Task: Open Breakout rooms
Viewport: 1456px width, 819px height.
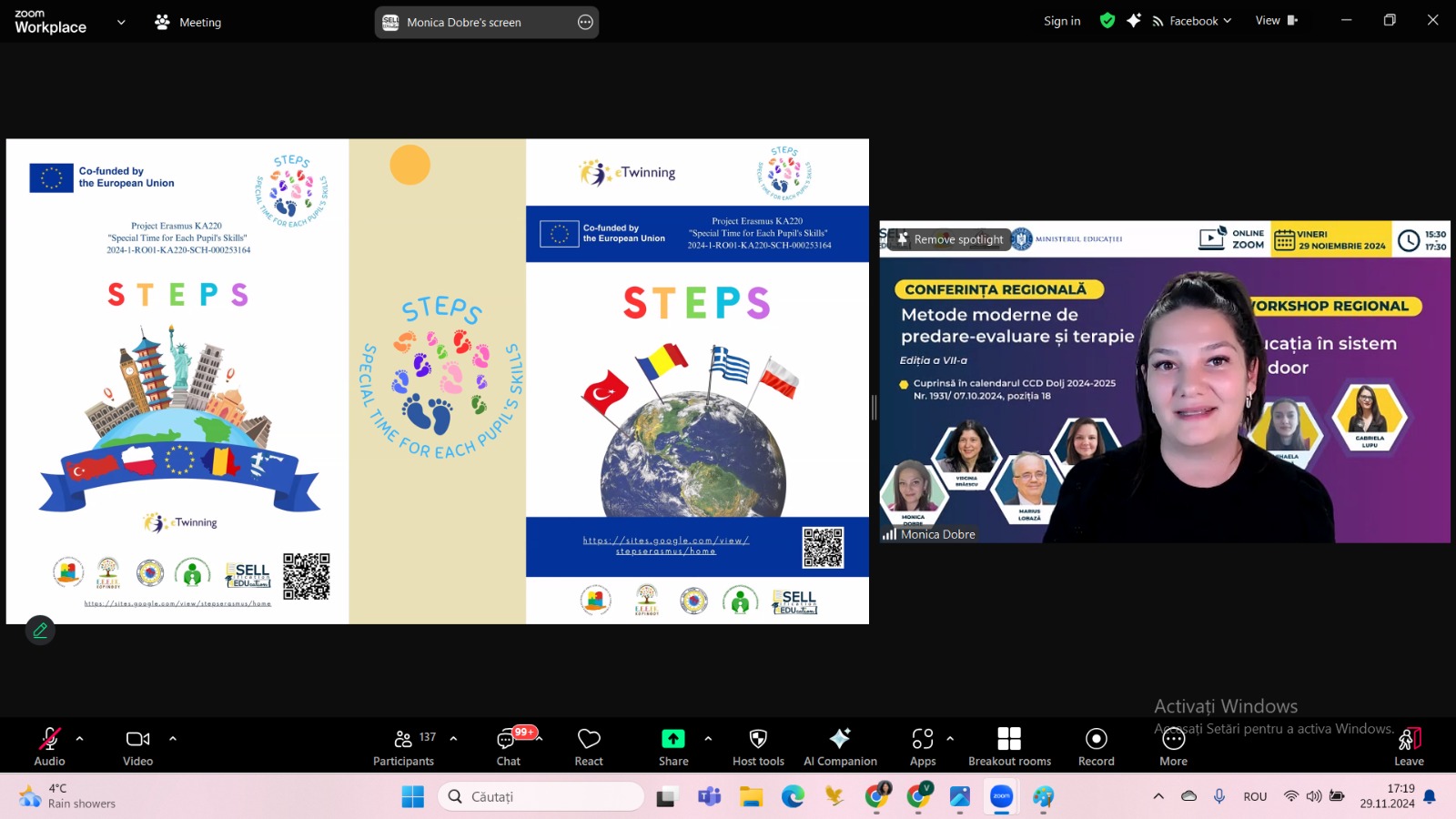Action: coord(1009,745)
